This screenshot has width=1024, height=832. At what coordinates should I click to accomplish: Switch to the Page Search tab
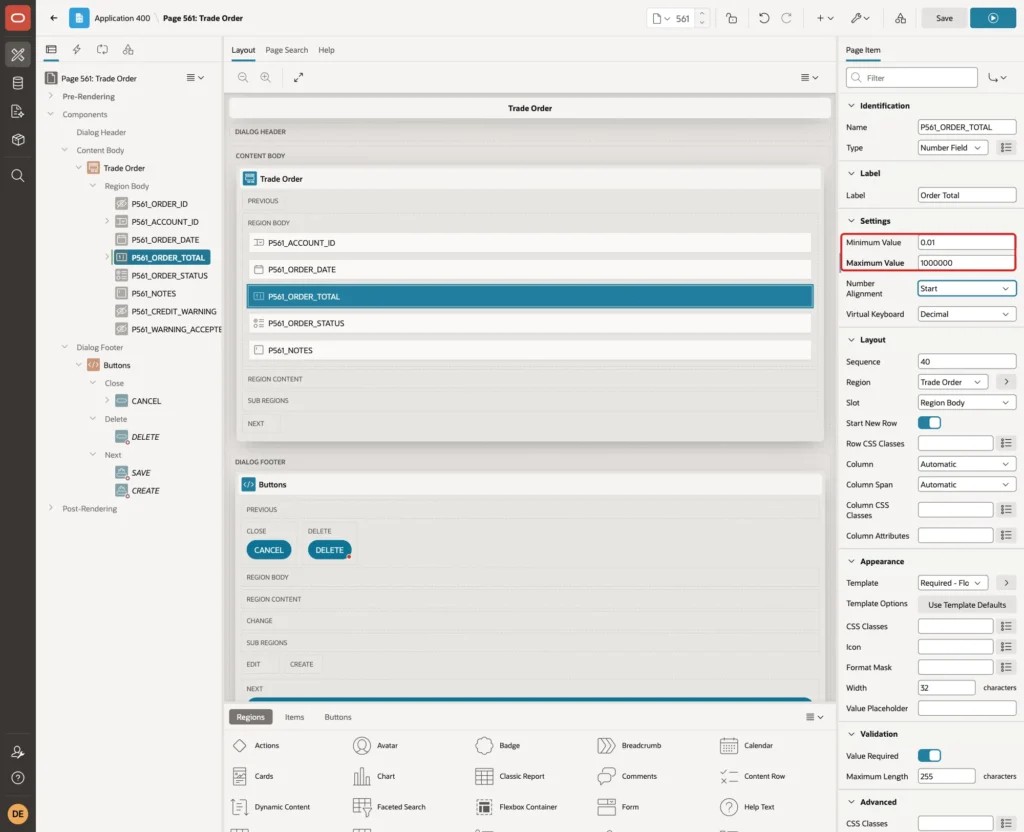287,50
